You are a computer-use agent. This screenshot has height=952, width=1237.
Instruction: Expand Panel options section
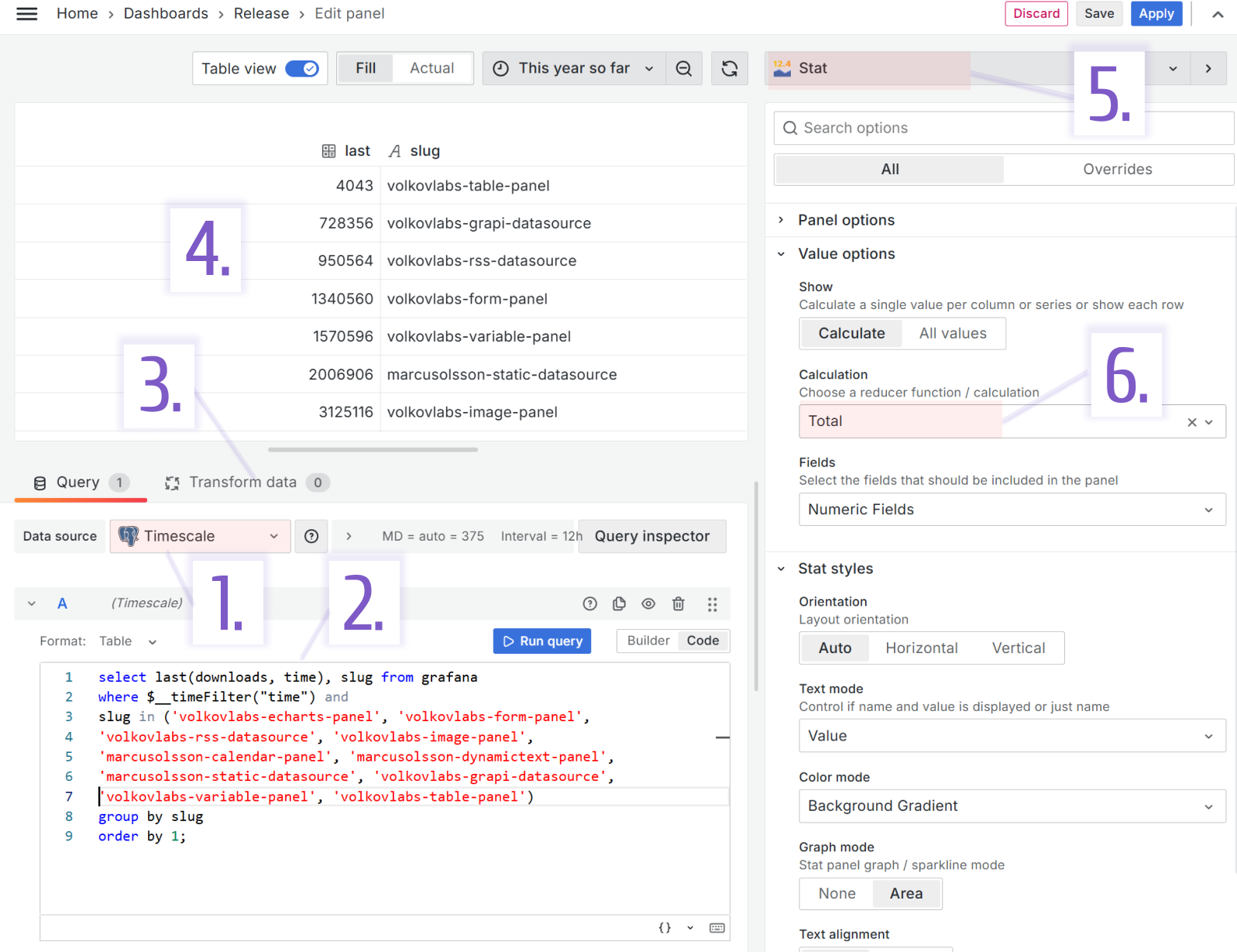click(x=846, y=220)
